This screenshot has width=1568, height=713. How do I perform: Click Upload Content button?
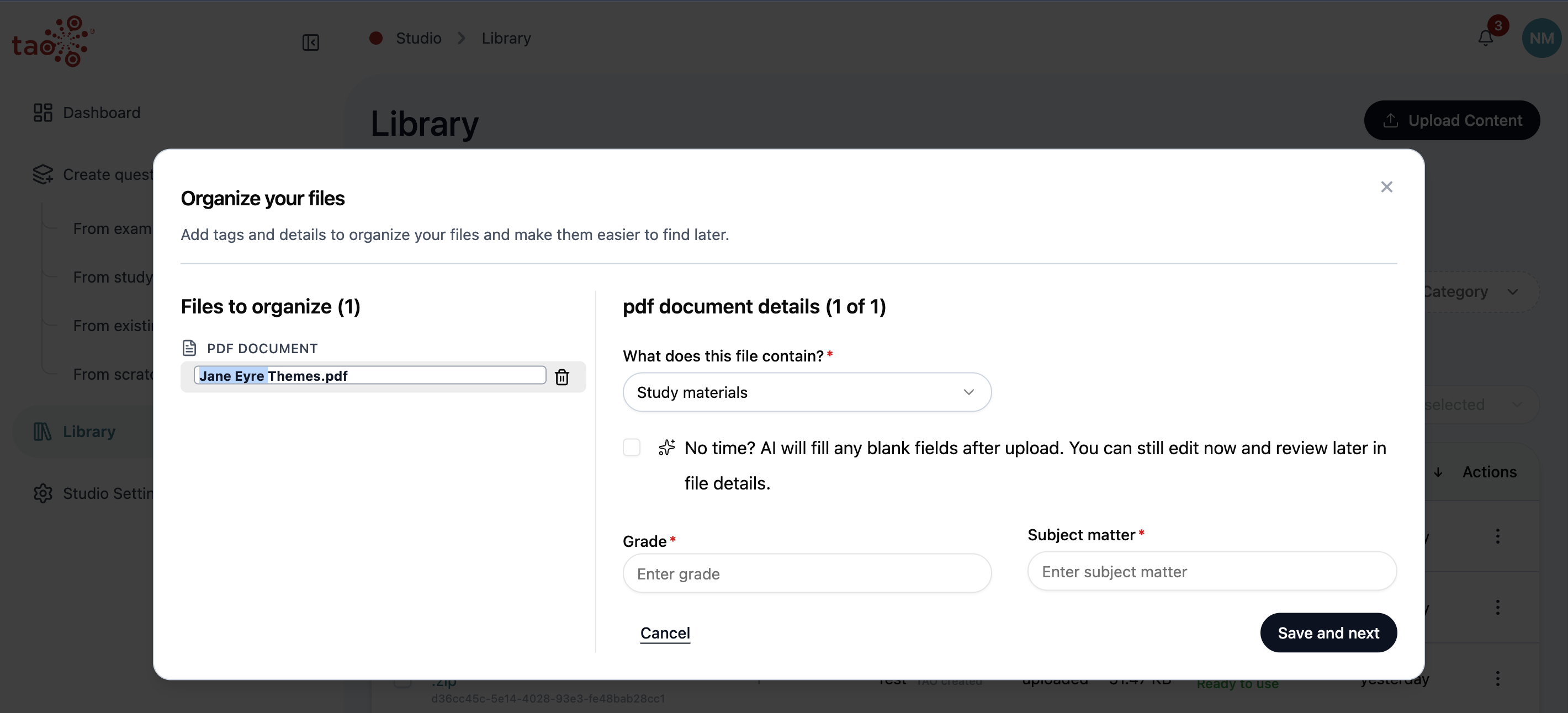[x=1451, y=120]
